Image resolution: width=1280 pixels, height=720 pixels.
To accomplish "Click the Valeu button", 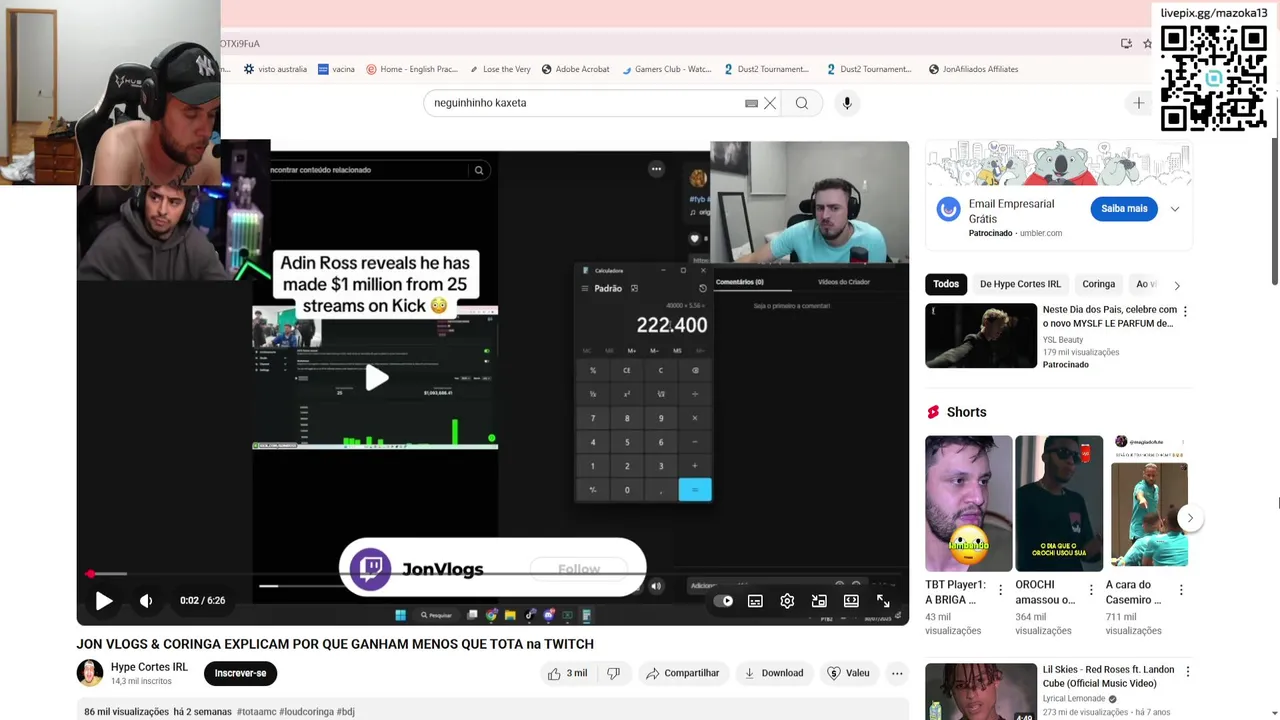I will [848, 673].
